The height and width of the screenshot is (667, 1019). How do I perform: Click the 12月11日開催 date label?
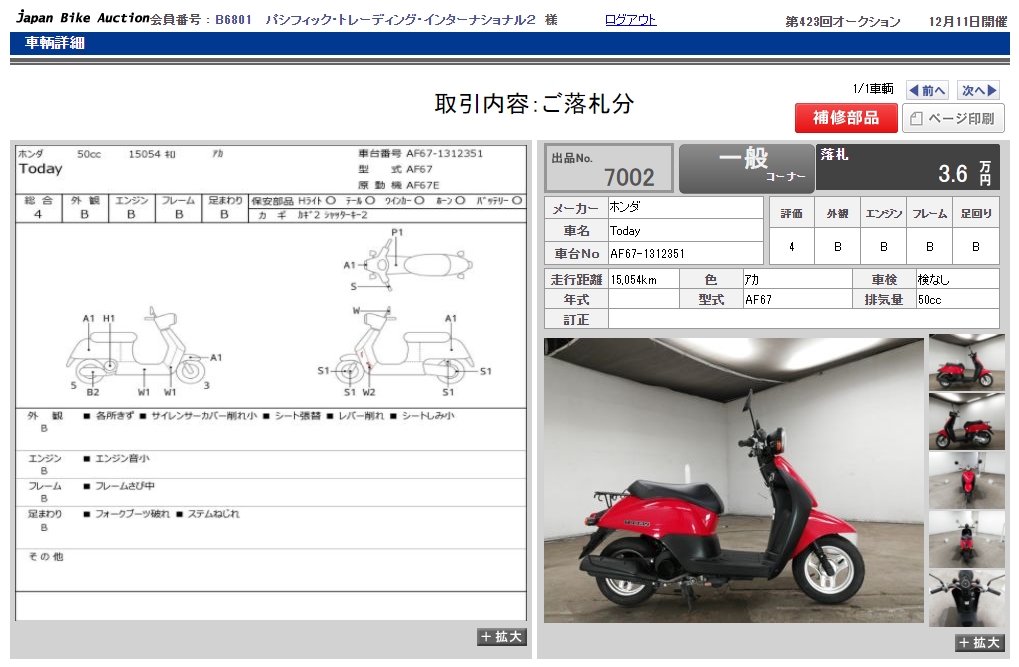(968, 21)
